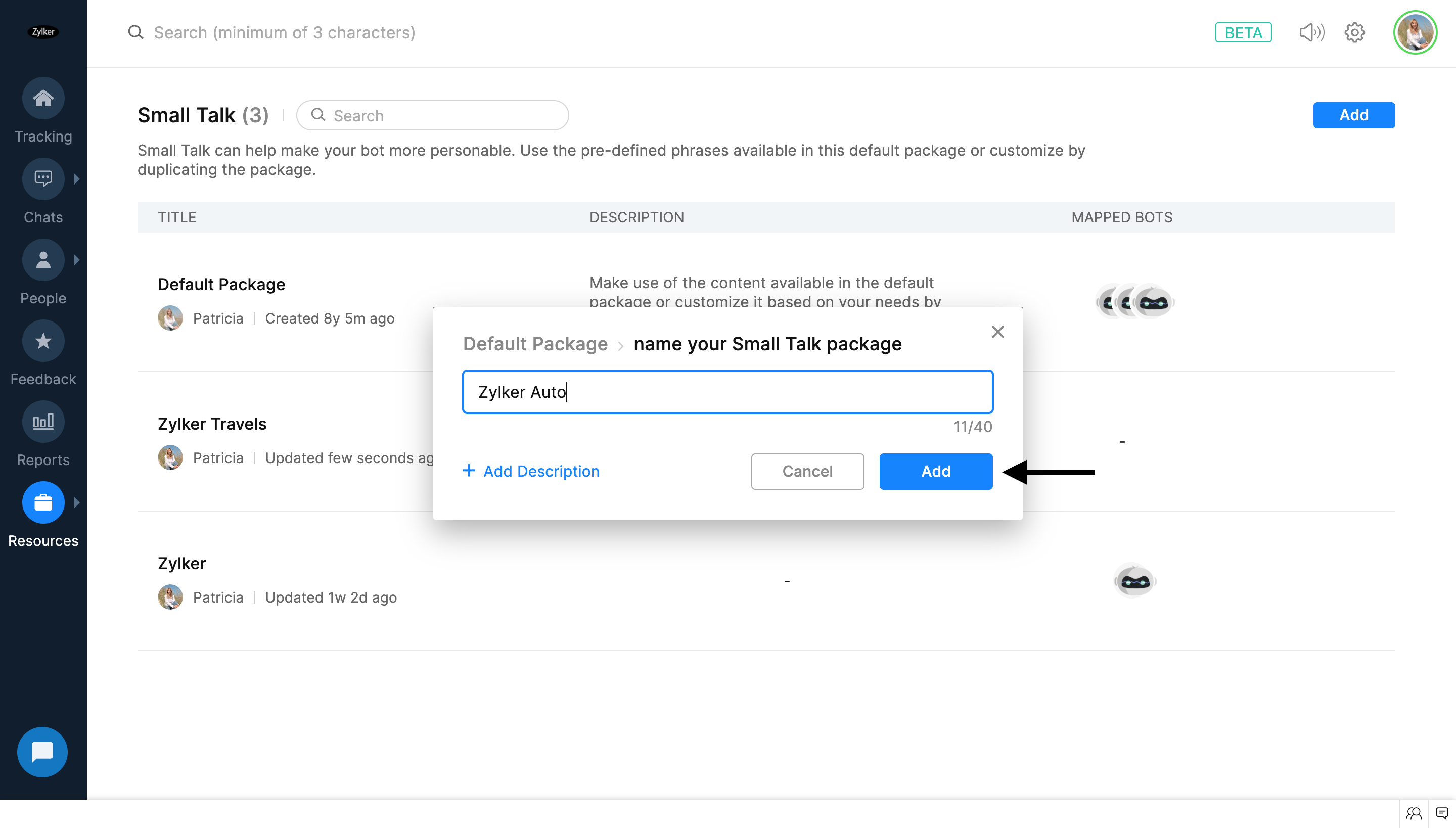Expand the Chats submenu arrow
The height and width of the screenshot is (828, 1456).
coord(77,179)
